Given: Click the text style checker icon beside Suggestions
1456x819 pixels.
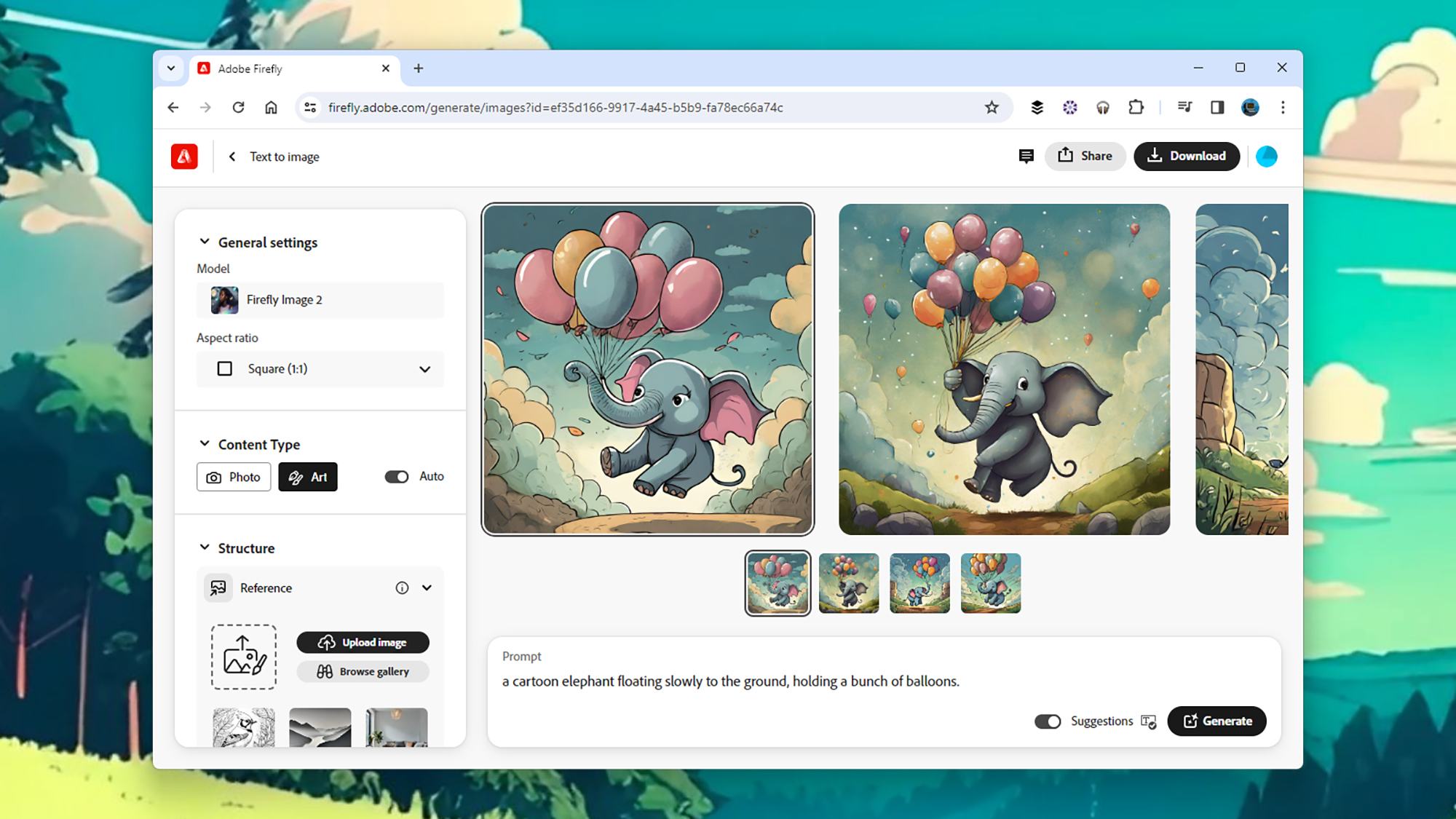Looking at the screenshot, I should [x=1149, y=721].
